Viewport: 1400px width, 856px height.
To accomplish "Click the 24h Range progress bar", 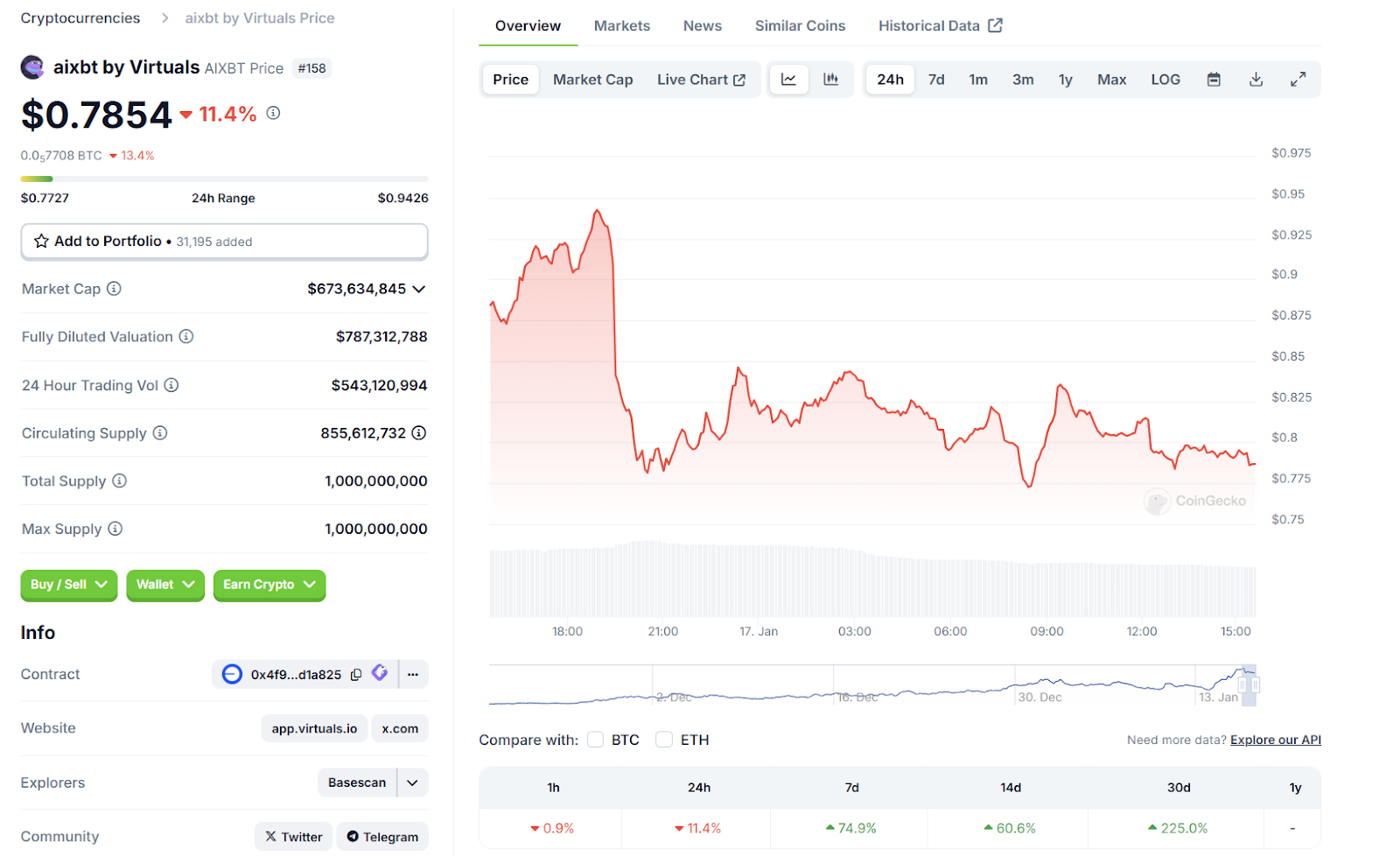I will coord(224,179).
